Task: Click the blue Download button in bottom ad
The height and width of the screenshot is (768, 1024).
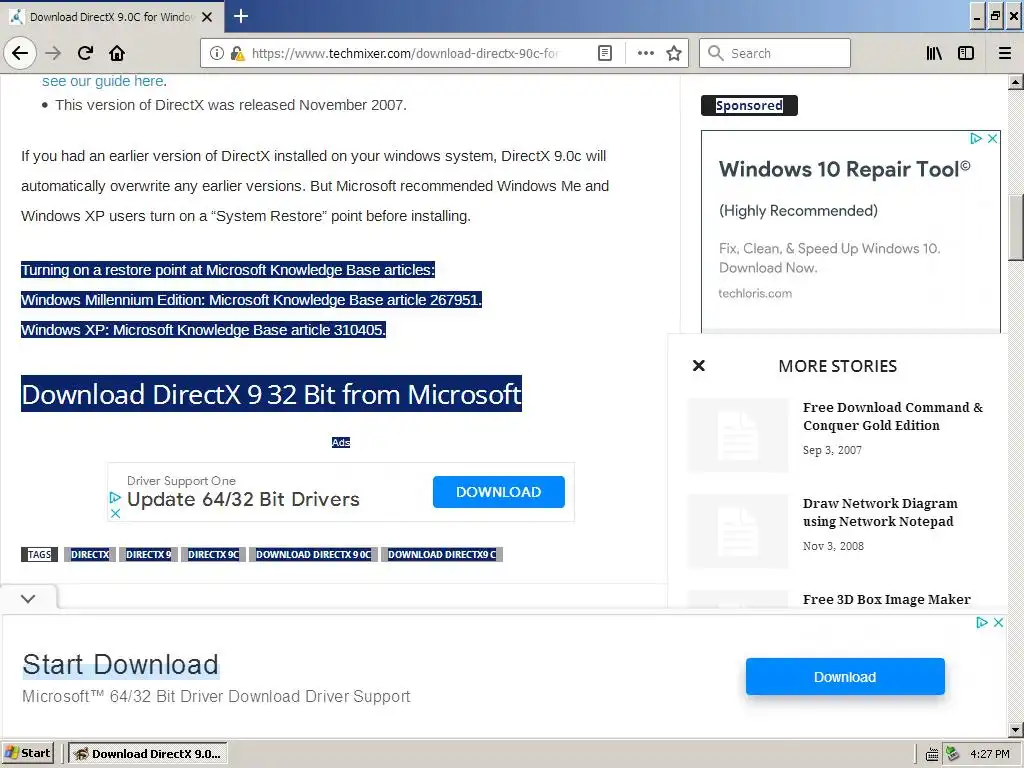Action: click(x=845, y=677)
